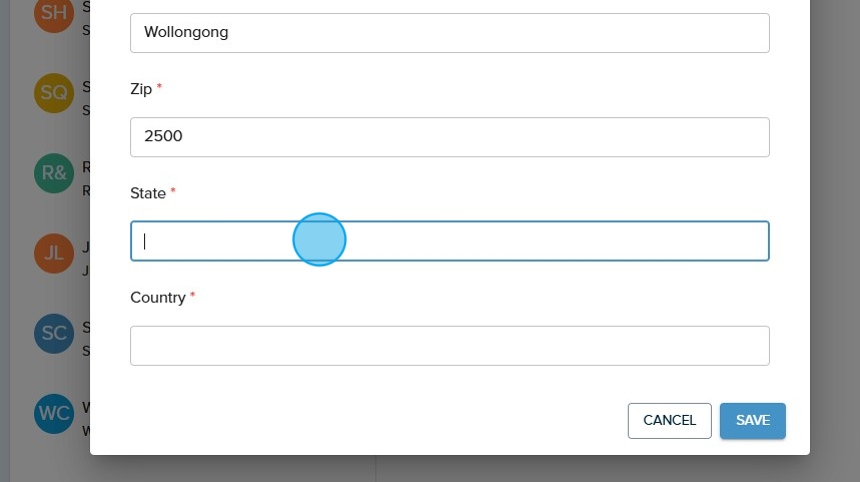Open the WC contact avatar

53,413
